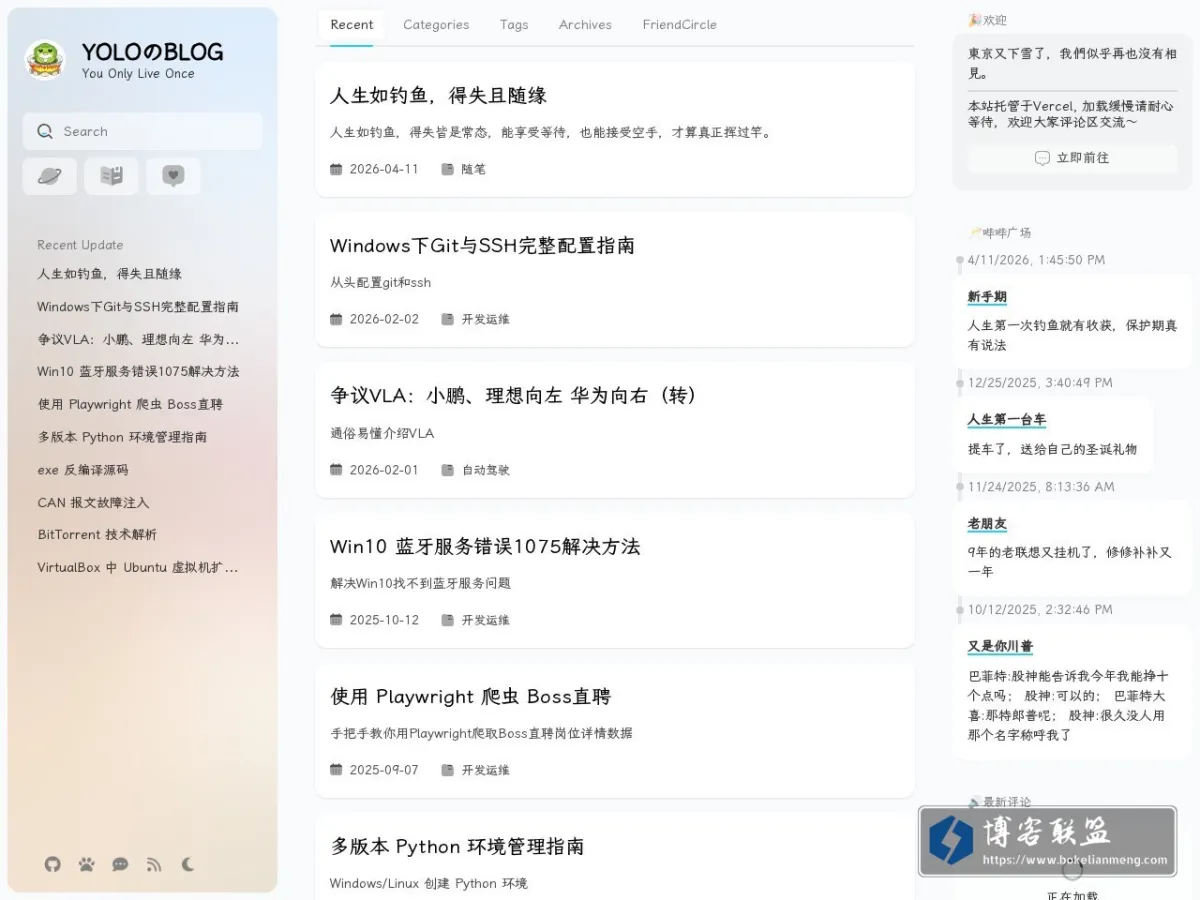
Task: Click the paw print icon in sidebar footer
Action: [87, 865]
